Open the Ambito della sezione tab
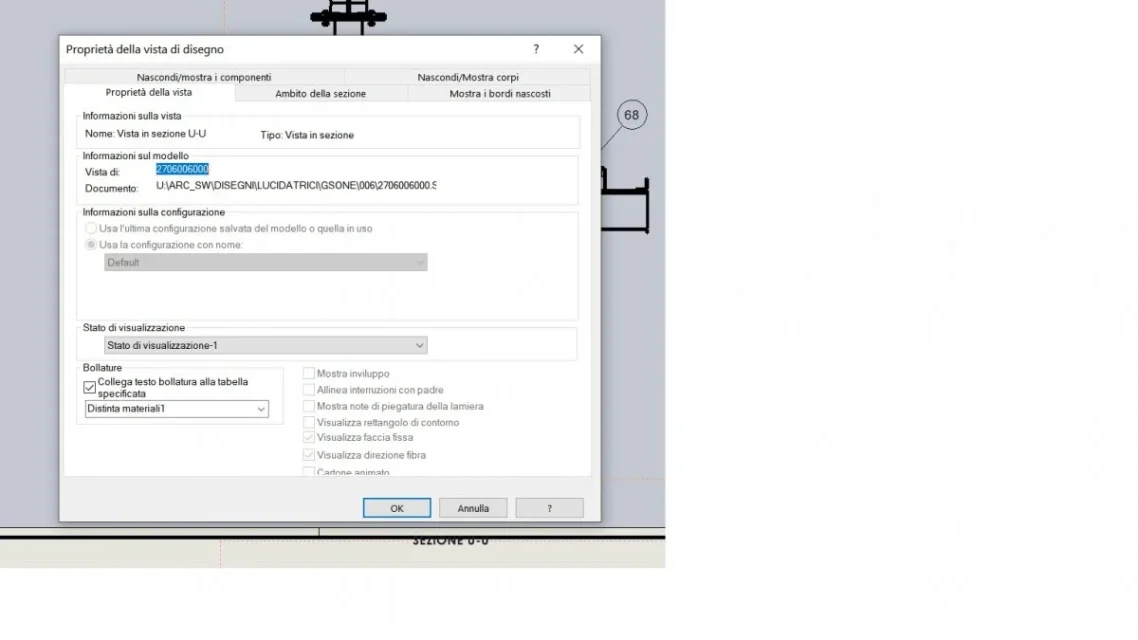1138x640 pixels. tap(320, 94)
